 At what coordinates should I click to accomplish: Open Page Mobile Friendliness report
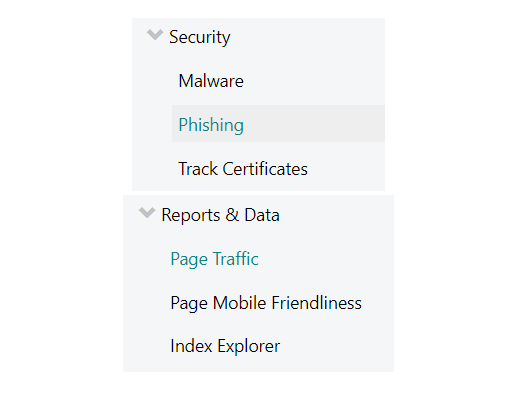(266, 303)
